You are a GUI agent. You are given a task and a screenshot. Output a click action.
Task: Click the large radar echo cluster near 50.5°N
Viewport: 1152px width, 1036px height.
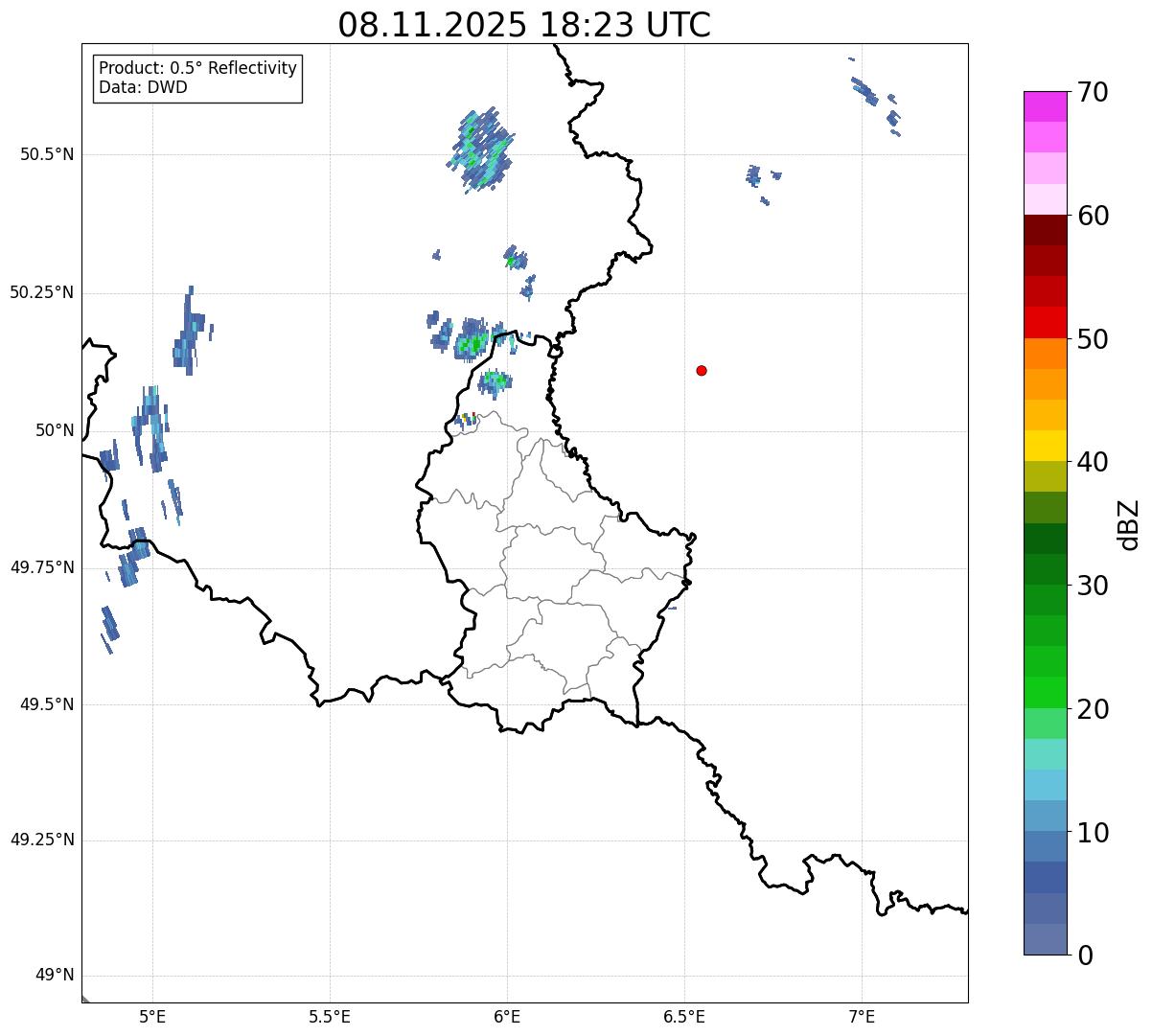pos(482,150)
